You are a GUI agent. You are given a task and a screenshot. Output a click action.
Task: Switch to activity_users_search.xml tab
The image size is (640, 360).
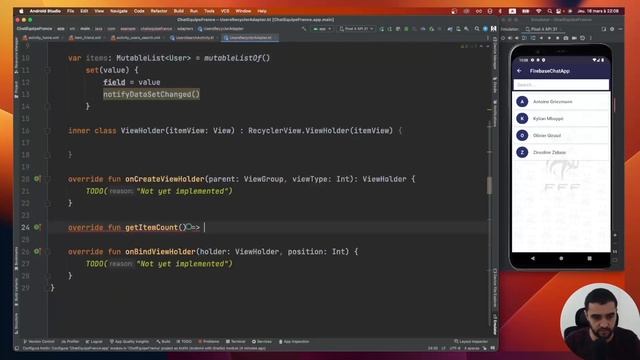point(137,38)
